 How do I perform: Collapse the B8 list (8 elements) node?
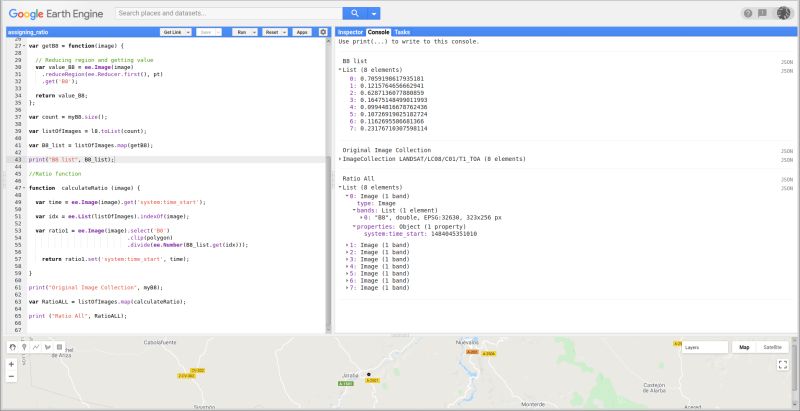click(340, 70)
